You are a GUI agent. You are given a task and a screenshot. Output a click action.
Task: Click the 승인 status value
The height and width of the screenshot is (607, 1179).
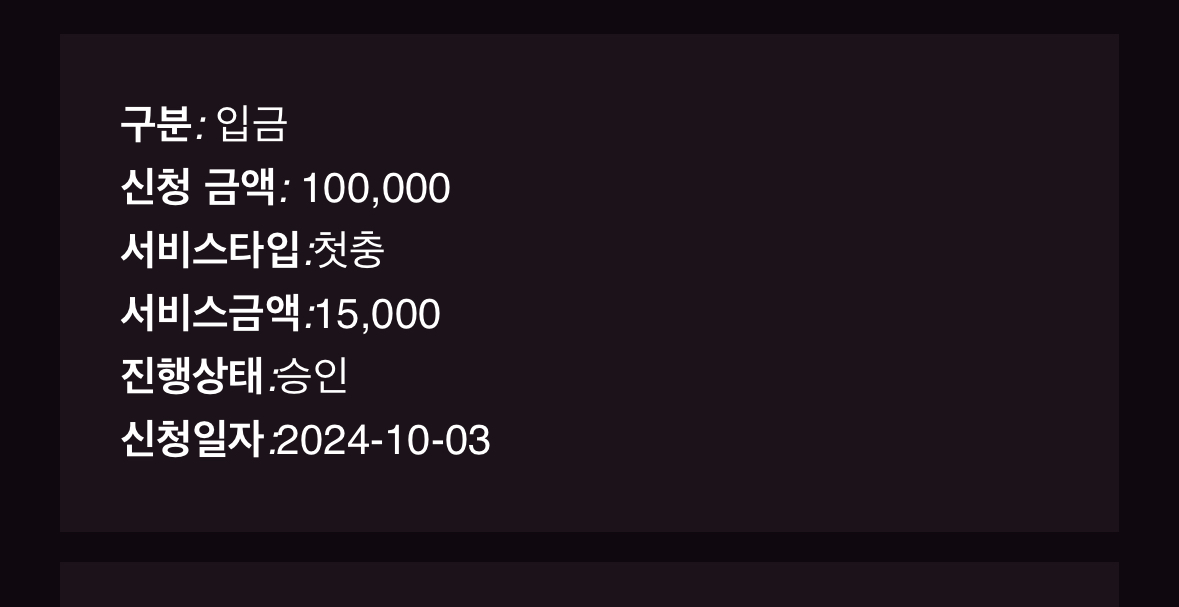coord(313,377)
